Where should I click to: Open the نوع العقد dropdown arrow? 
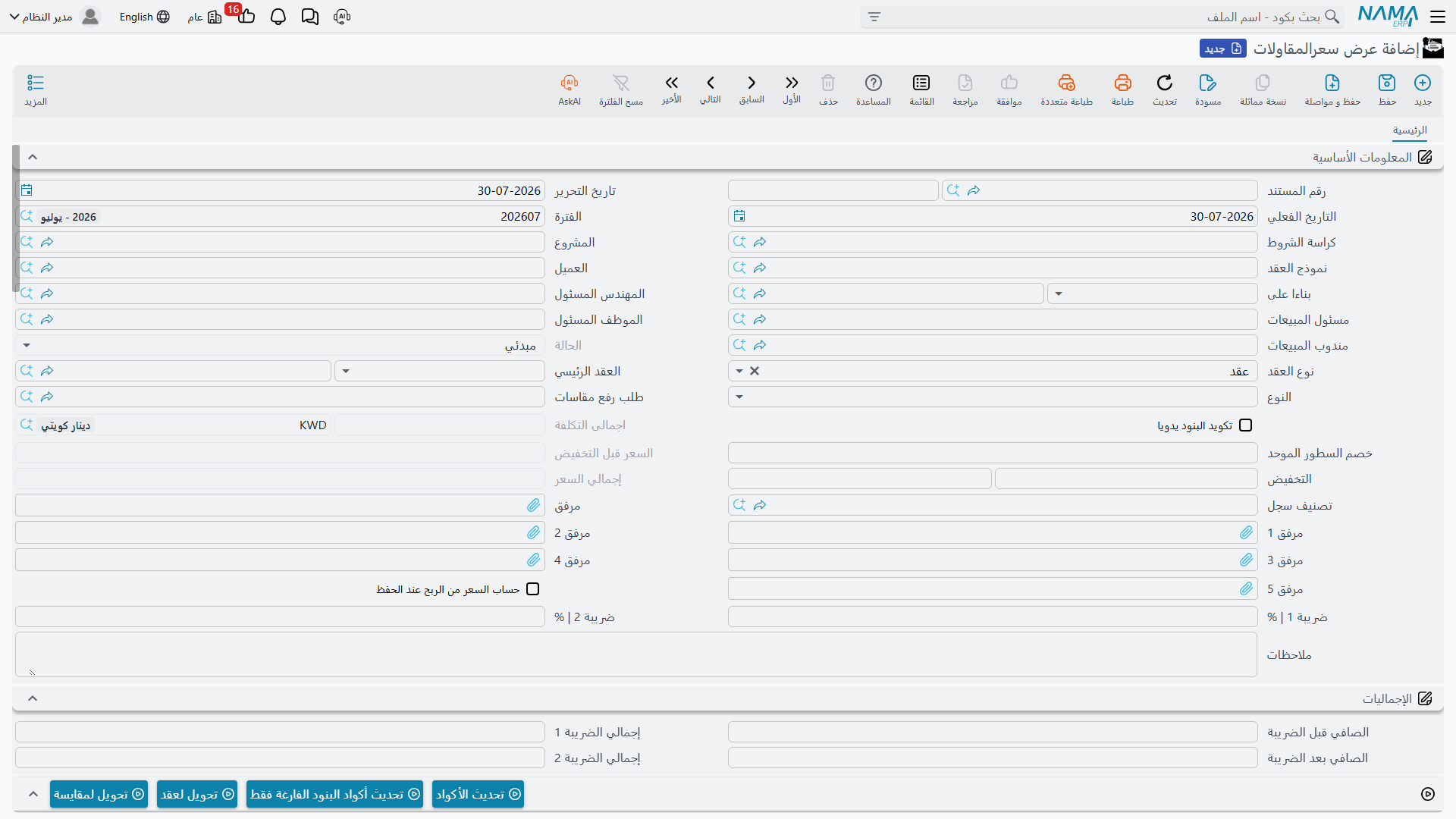click(739, 371)
